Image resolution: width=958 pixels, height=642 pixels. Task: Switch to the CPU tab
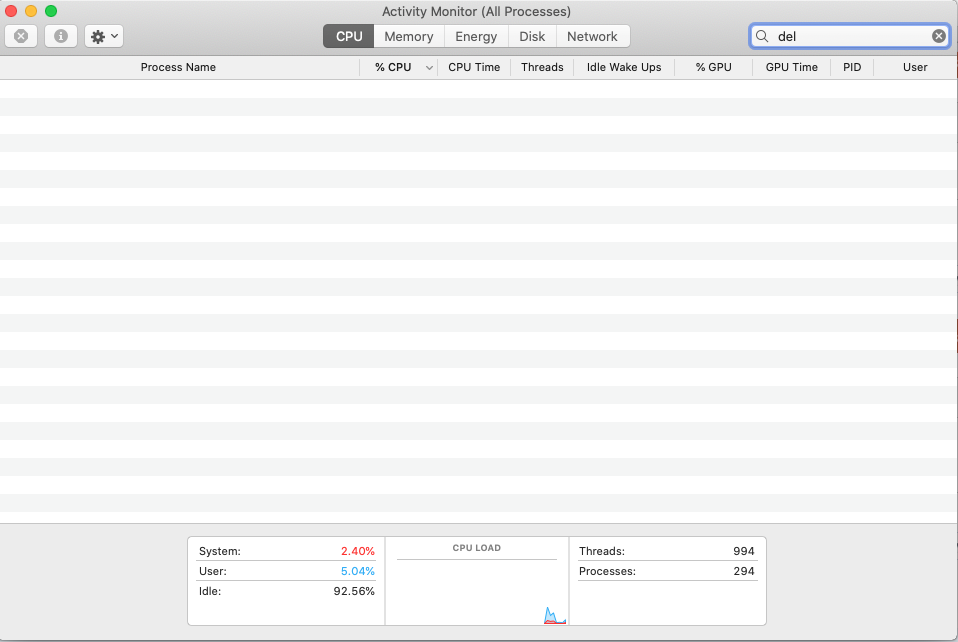pyautogui.click(x=349, y=36)
